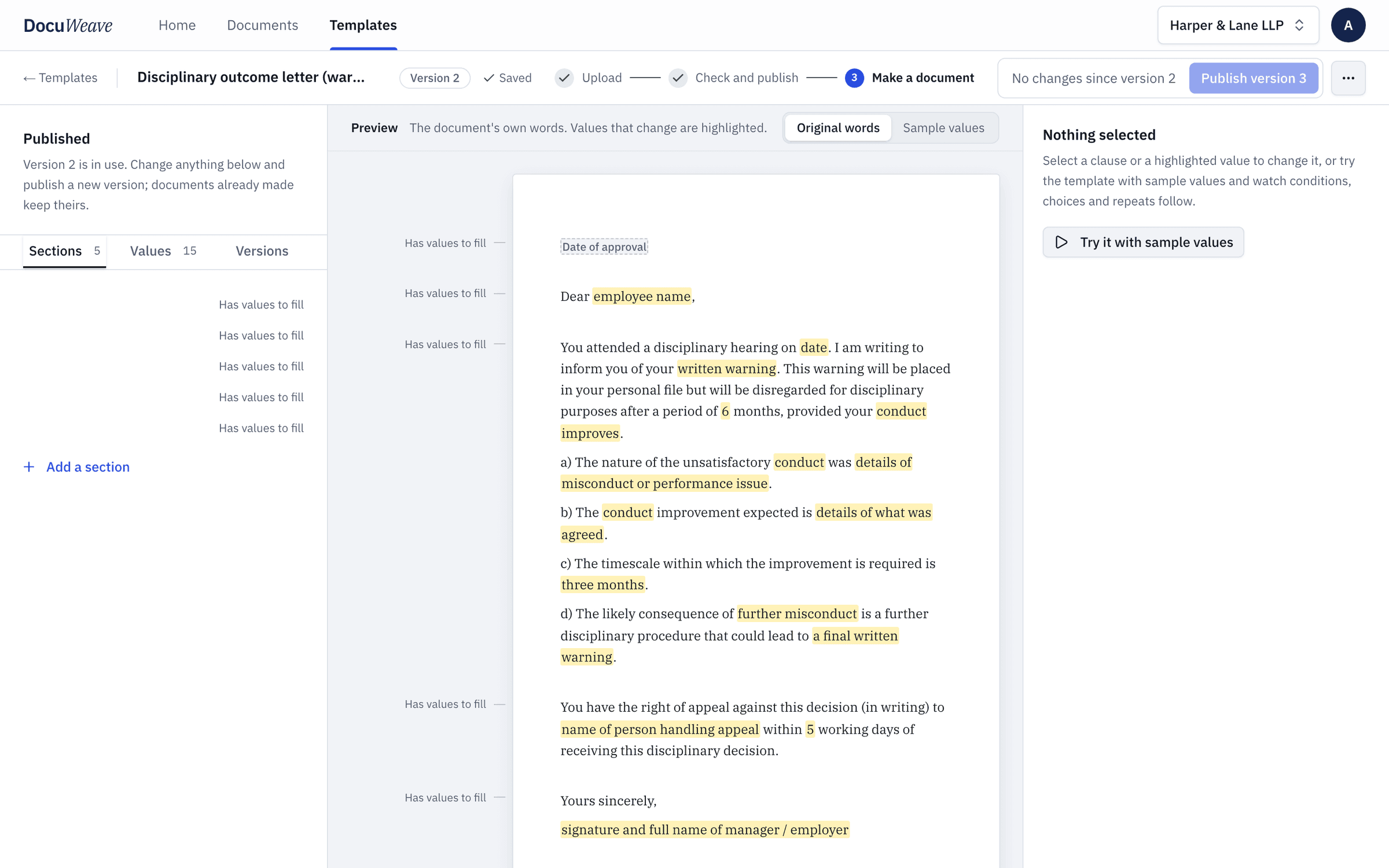Open the Templates nav item
Viewport: 1389px width, 868px height.
363,25
